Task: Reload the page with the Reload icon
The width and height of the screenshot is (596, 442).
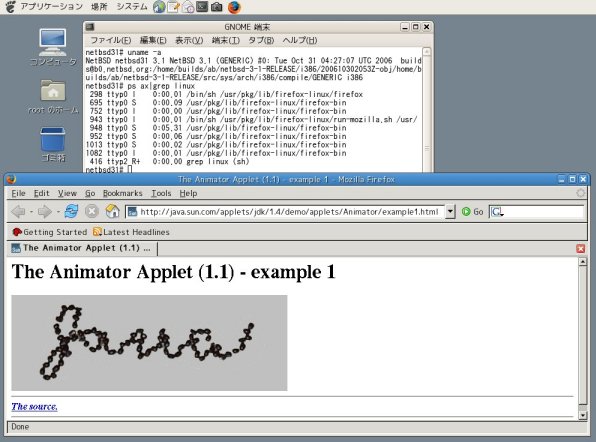Action: tap(71, 211)
